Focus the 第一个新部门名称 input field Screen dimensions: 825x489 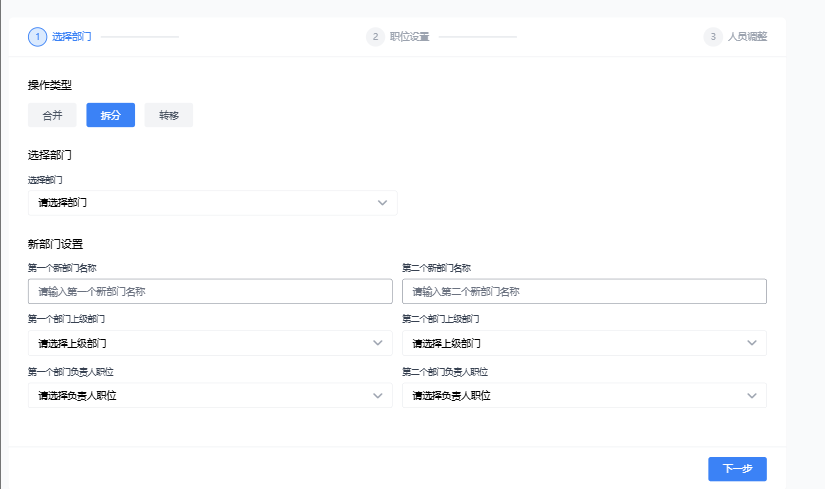(x=210, y=291)
